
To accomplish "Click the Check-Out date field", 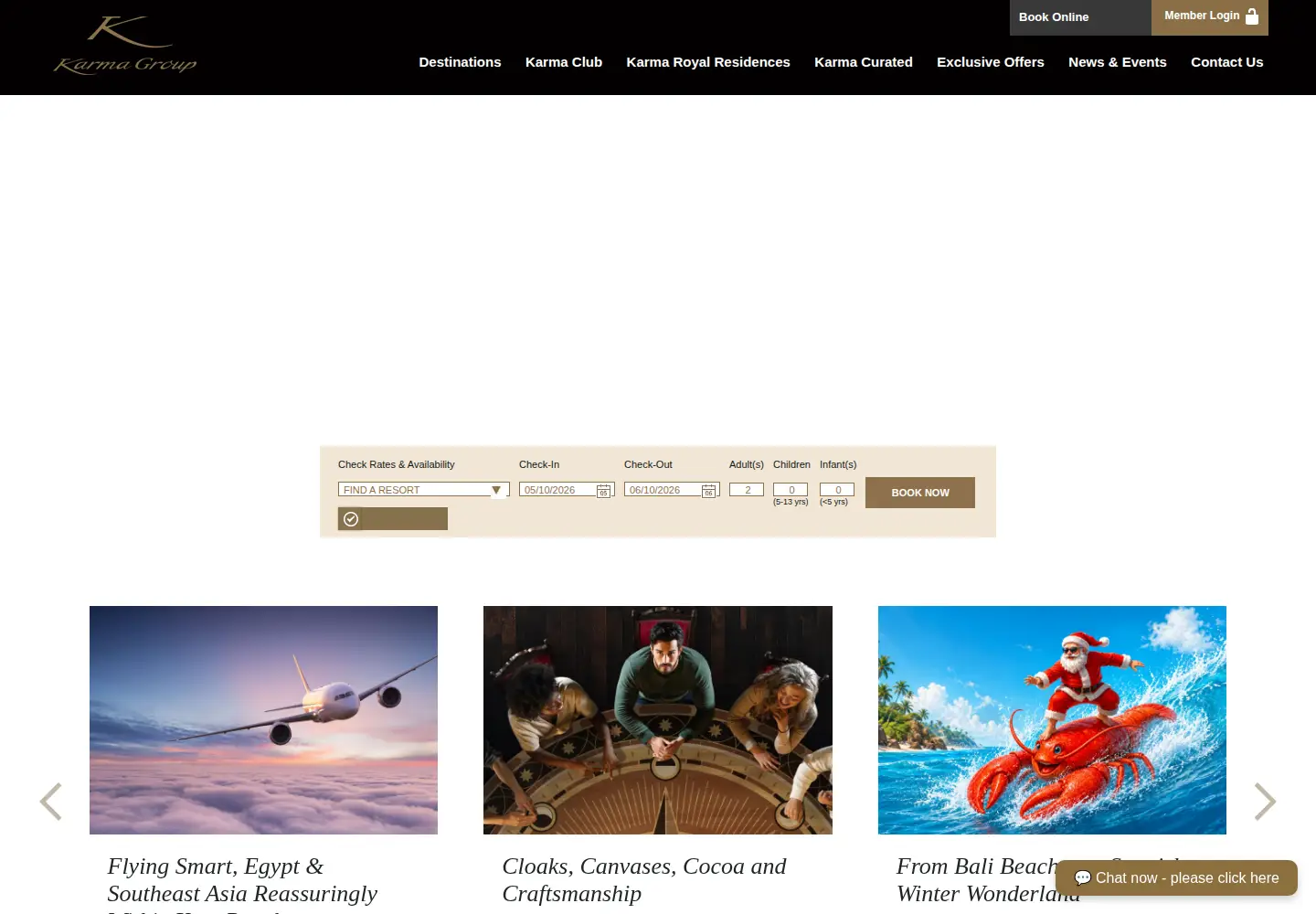I will pos(672,490).
